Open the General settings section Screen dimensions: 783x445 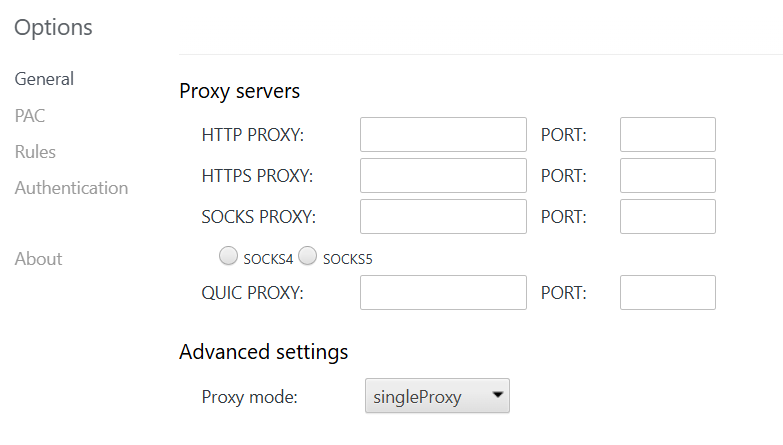[44, 79]
